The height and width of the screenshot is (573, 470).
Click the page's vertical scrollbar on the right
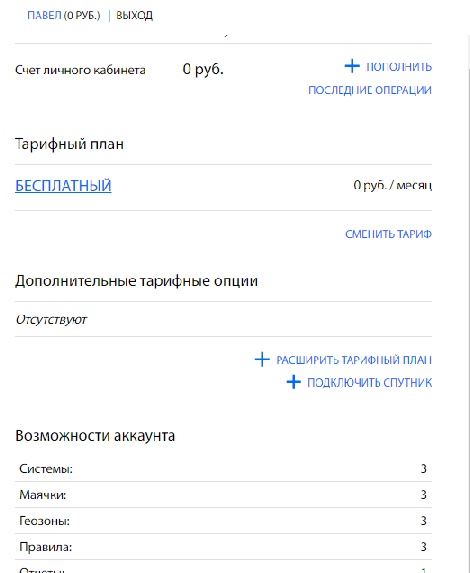click(x=469, y=304)
